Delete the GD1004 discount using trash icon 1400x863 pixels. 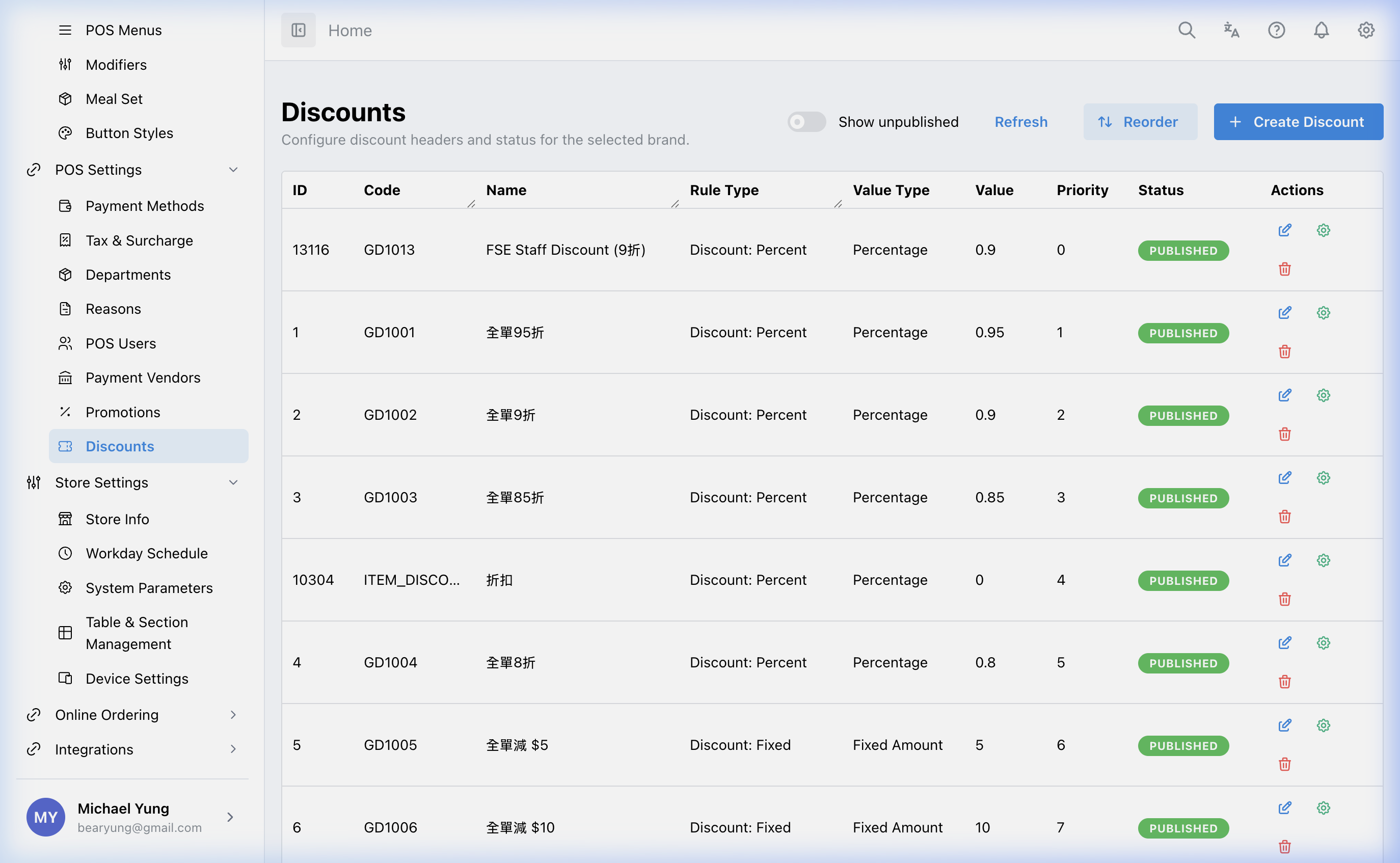[x=1284, y=682]
